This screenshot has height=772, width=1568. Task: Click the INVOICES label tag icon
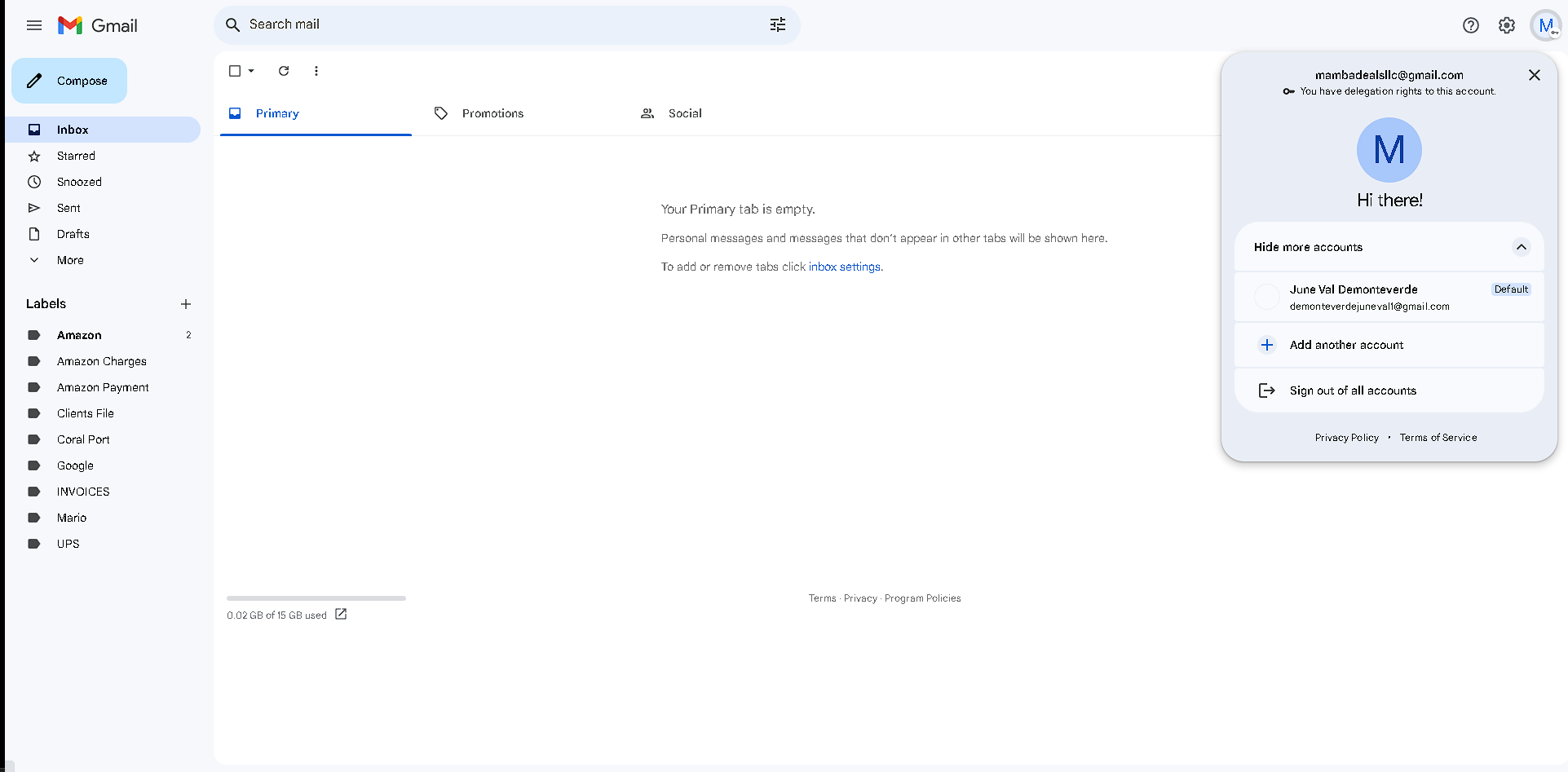coord(34,492)
